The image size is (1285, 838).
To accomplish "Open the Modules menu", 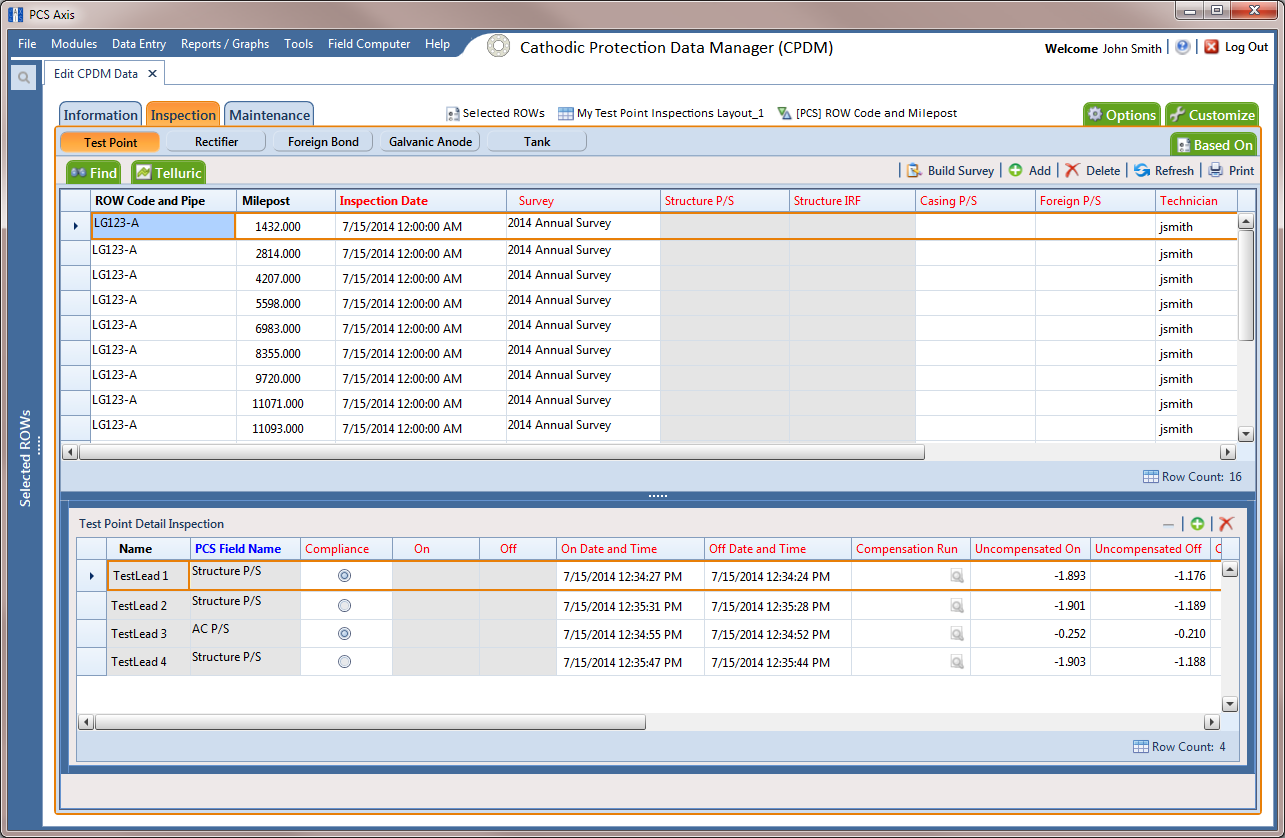I will click(x=74, y=44).
